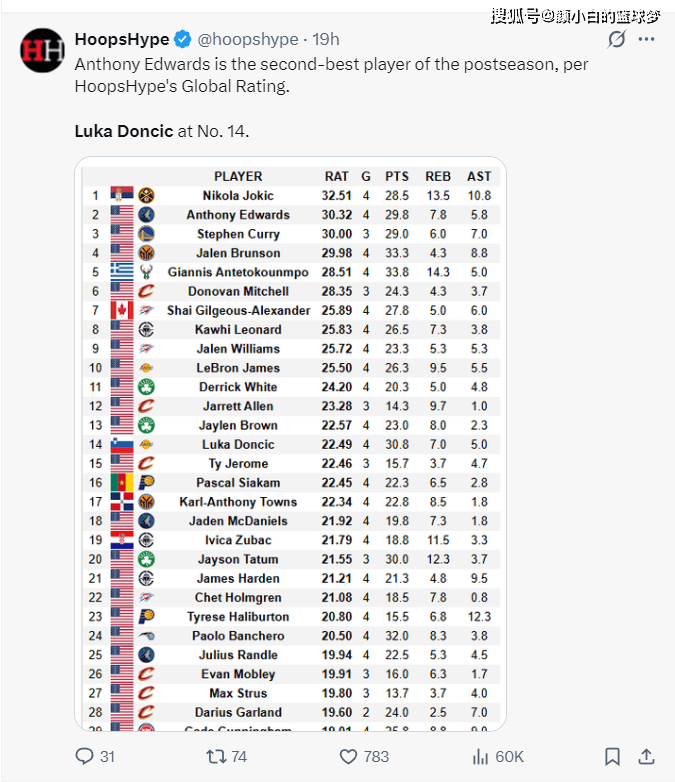This screenshot has width=675, height=782.
Task: Click the PTS column header
Action: pos(397,177)
